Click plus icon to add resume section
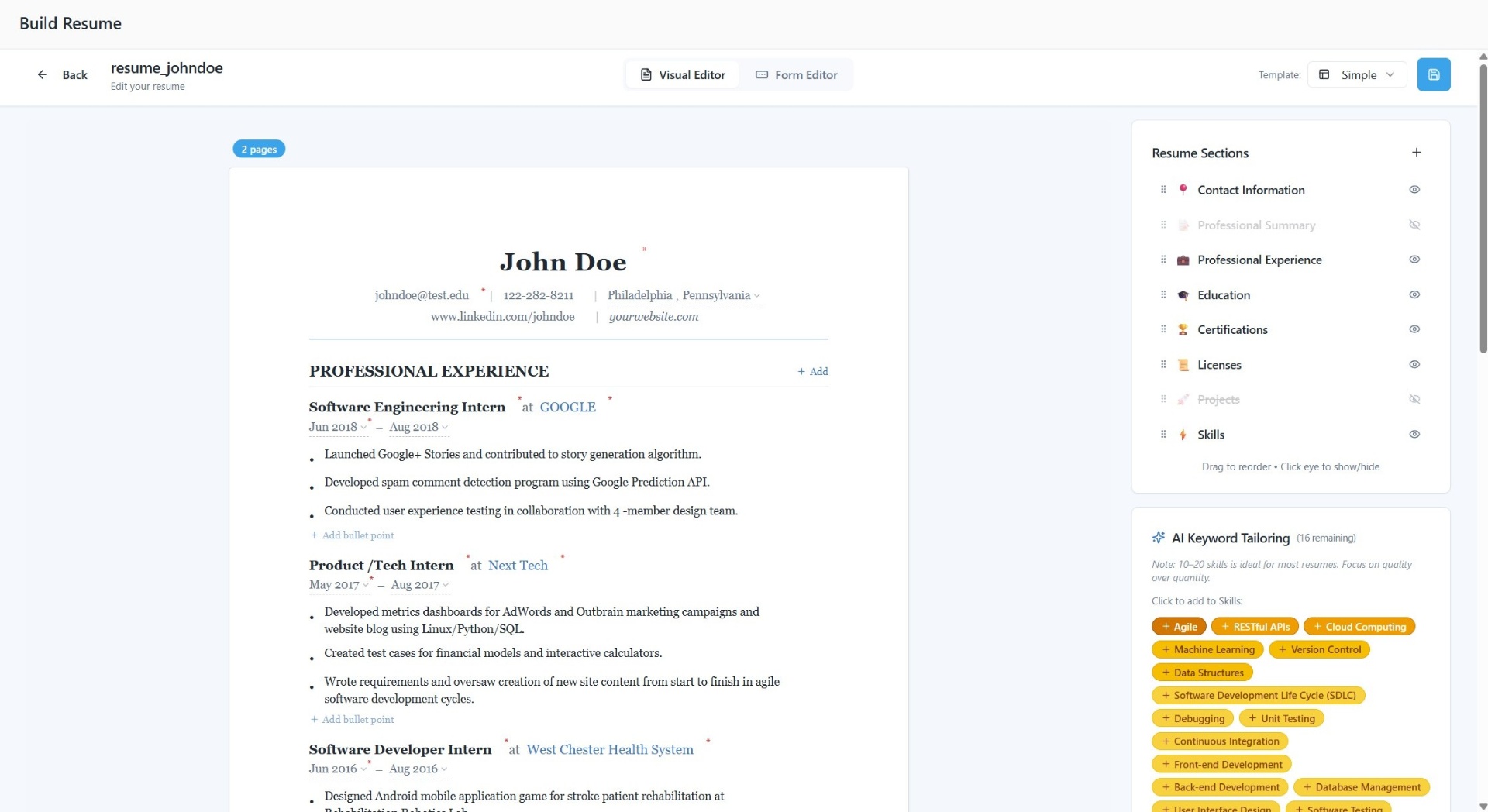1488x812 pixels. 1416,153
